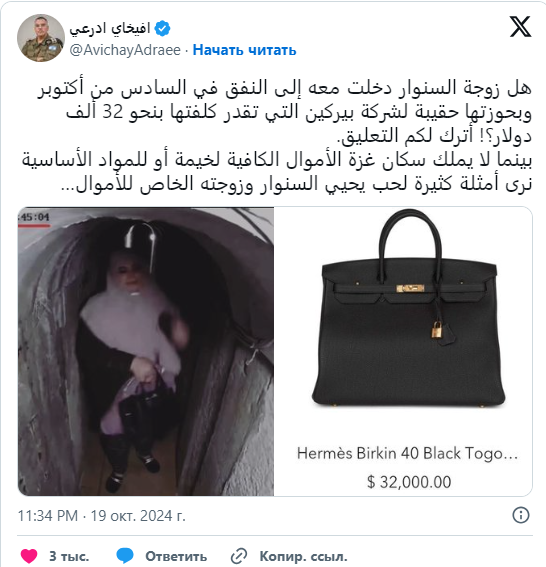
Task: Click the author display name افيخاي ادرعي
Action: (x=110, y=29)
